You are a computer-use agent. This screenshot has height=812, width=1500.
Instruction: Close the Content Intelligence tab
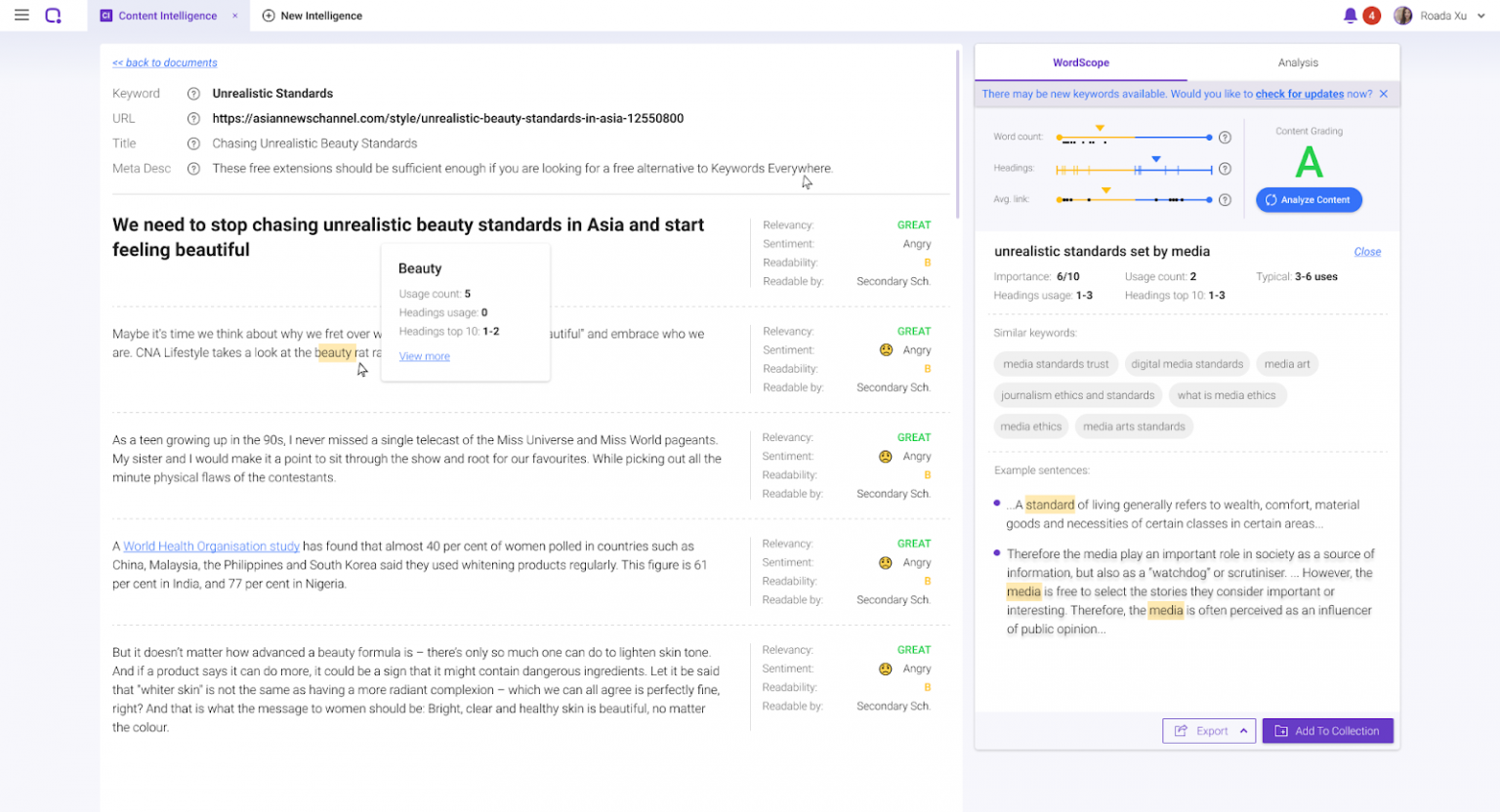click(234, 16)
